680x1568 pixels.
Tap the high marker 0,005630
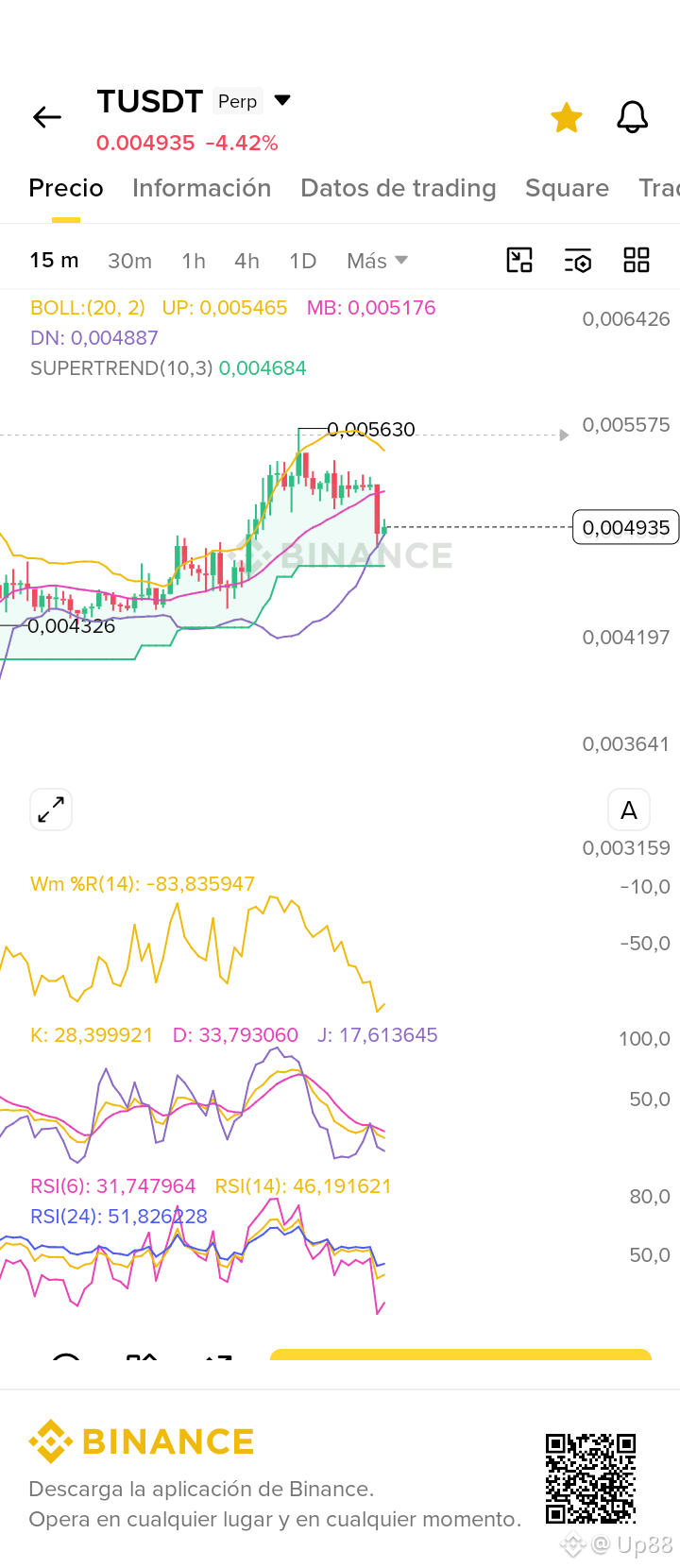(371, 430)
